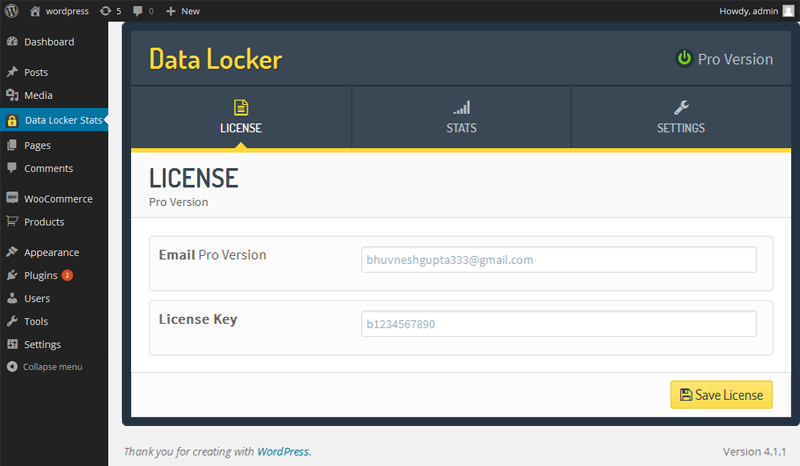Click the Products cart icon

(x=12, y=221)
